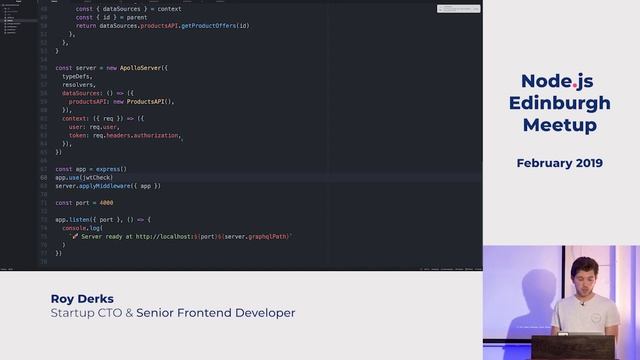The height and width of the screenshot is (360, 640).
Task: Dismiss the white notification popup in the editor
Action: (458, 9)
